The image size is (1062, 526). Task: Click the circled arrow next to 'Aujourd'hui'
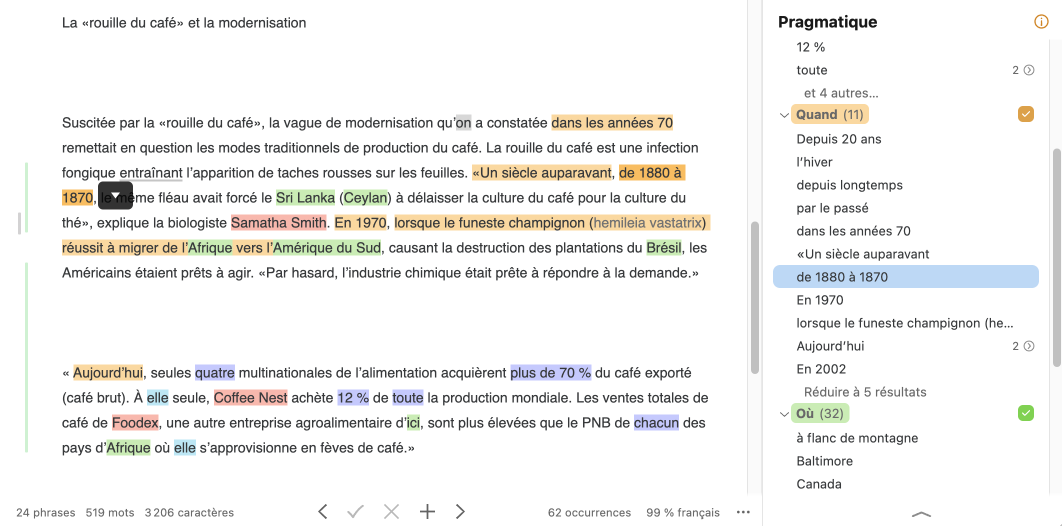point(1029,346)
